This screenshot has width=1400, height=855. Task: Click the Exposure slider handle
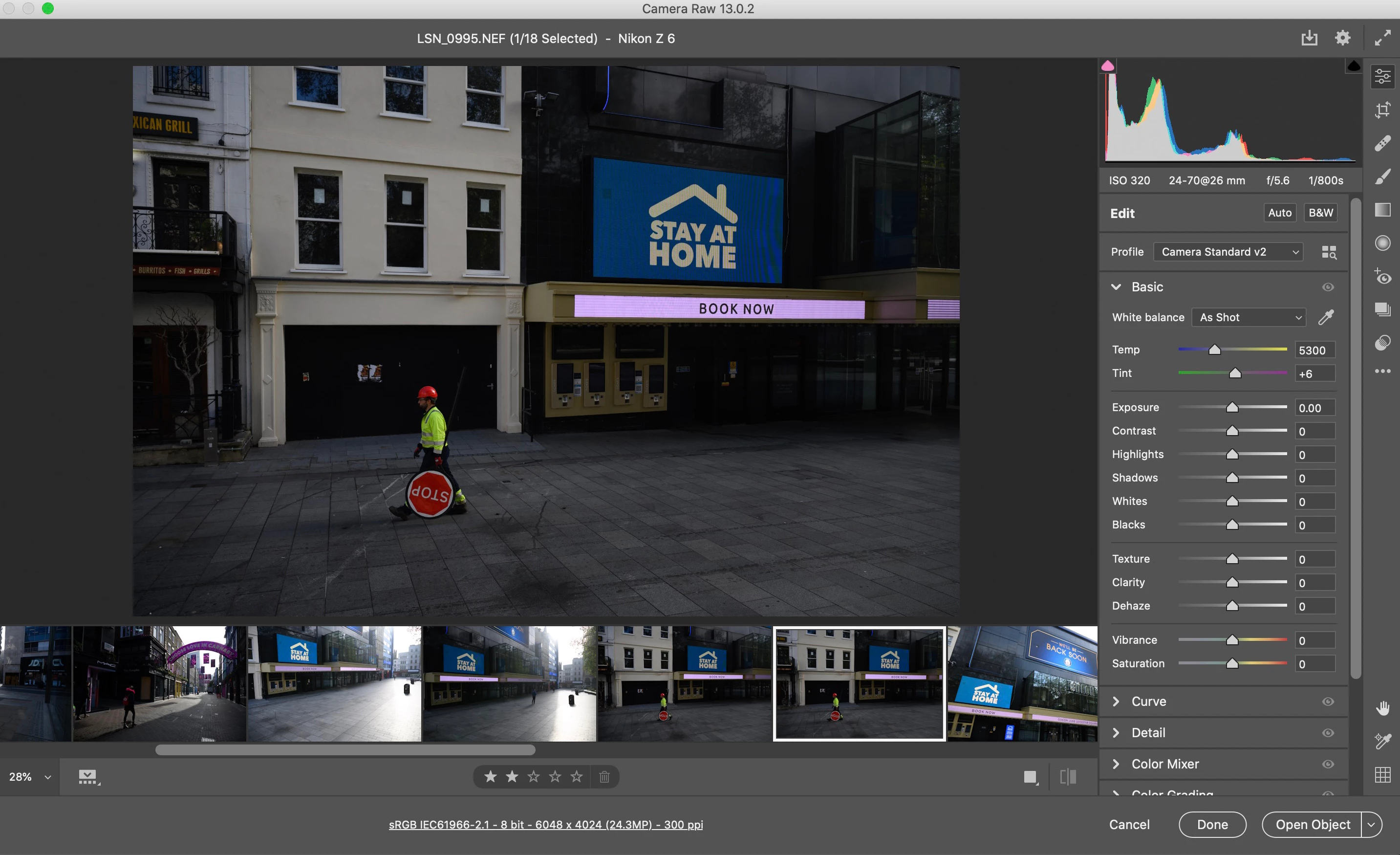tap(1232, 408)
